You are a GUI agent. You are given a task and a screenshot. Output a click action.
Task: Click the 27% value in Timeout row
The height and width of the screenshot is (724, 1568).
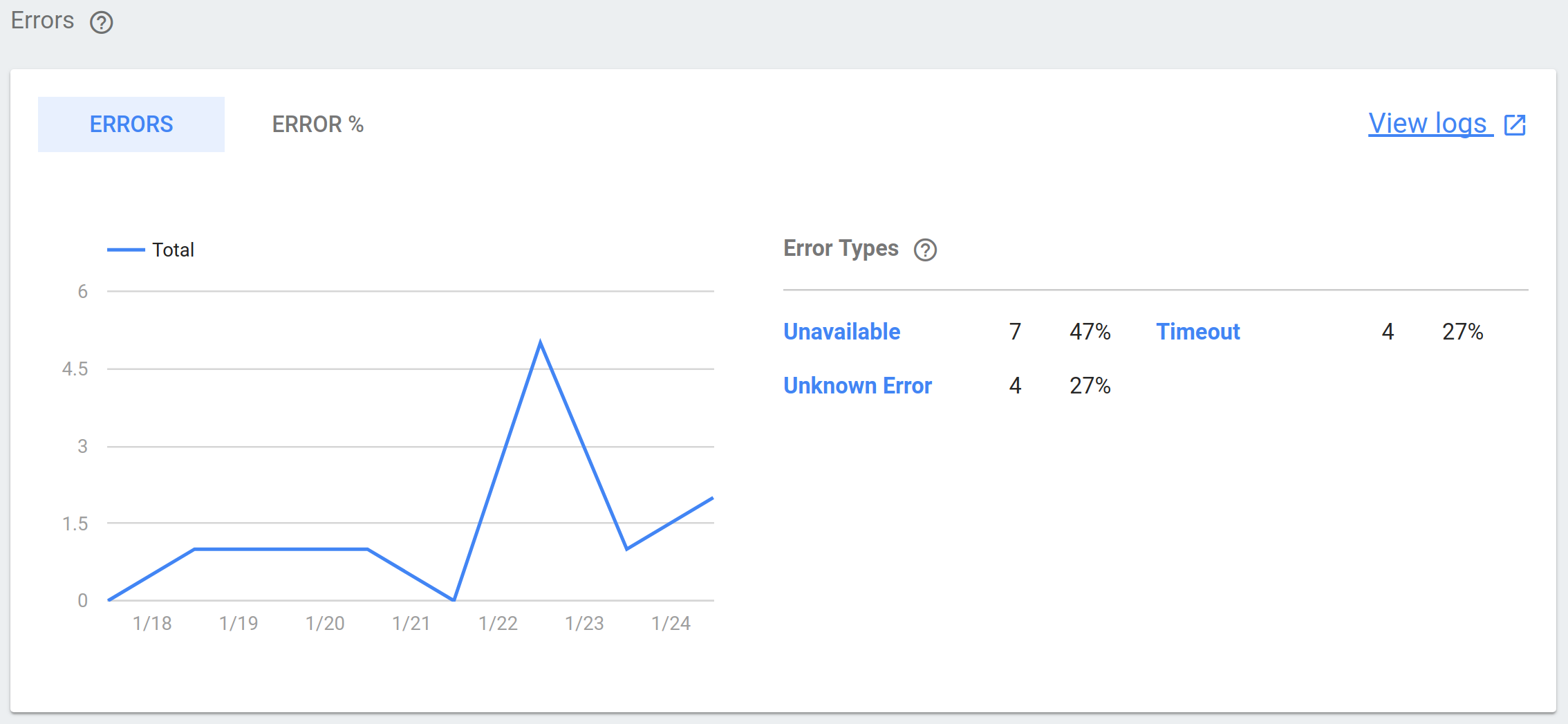pyautogui.click(x=1462, y=332)
